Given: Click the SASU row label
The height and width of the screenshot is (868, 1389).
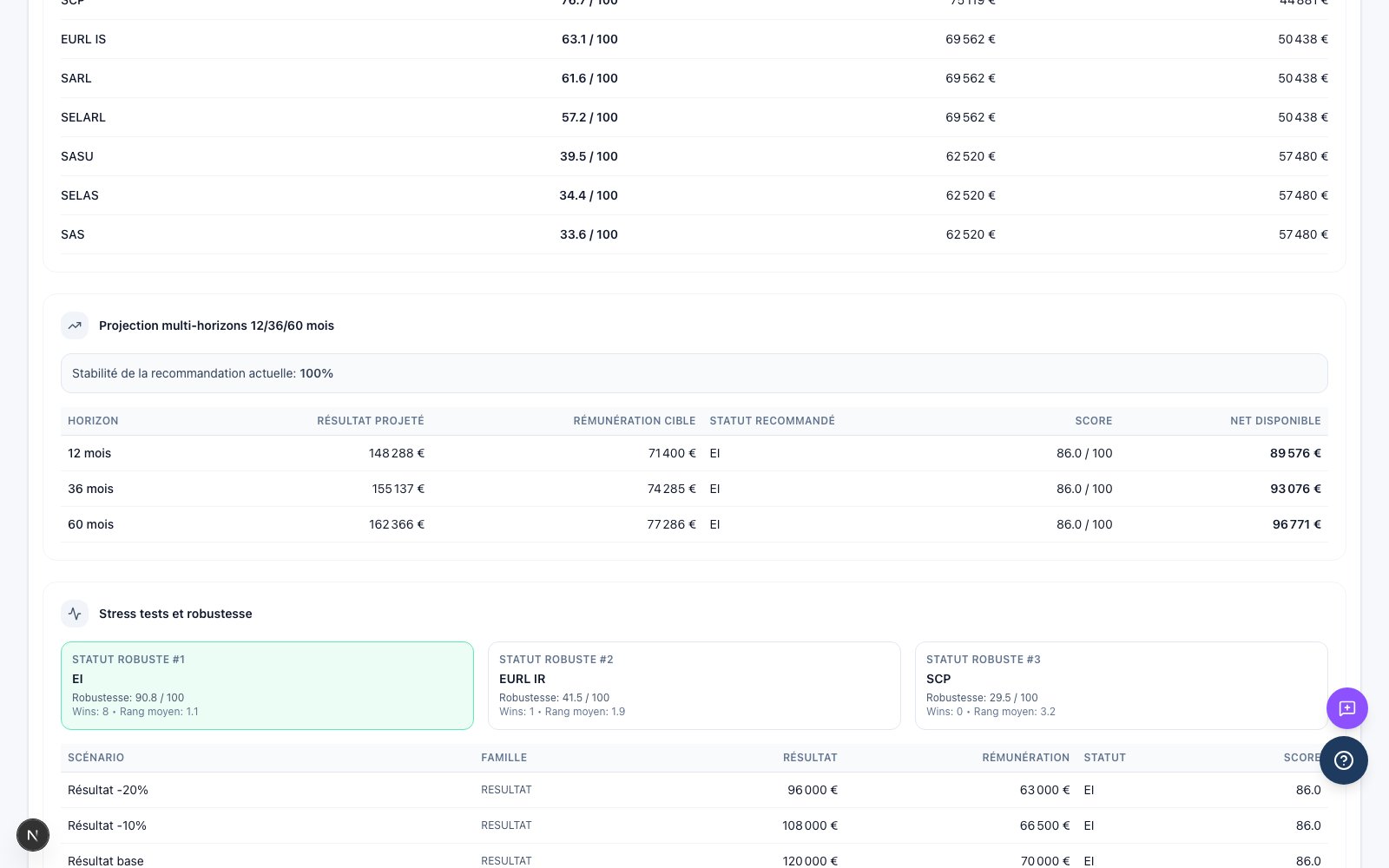Looking at the screenshot, I should (x=77, y=156).
